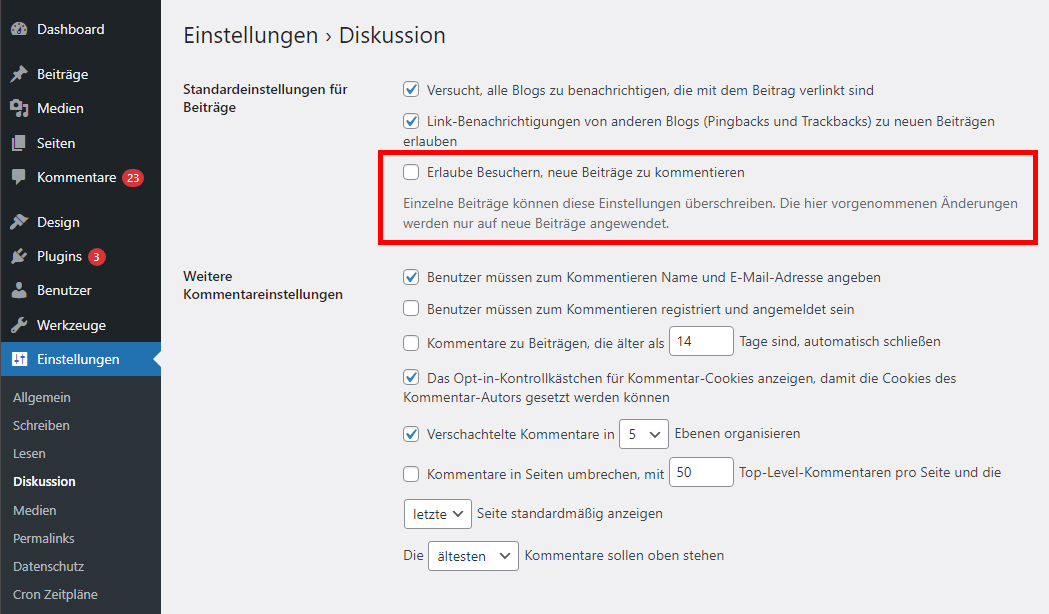
Task: Click the Benutzer person icon
Action: (19, 290)
